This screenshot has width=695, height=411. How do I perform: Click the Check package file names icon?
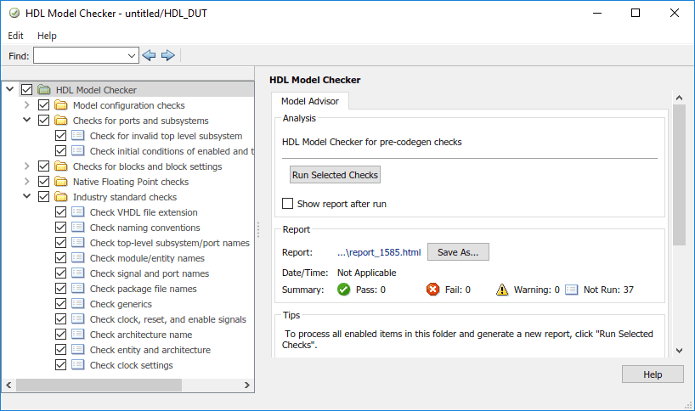(x=78, y=289)
